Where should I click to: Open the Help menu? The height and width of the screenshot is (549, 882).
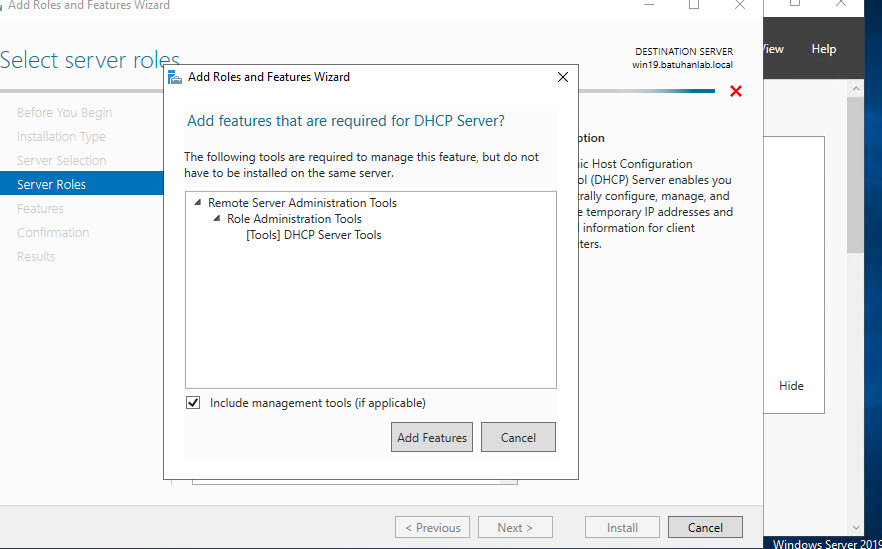click(823, 49)
